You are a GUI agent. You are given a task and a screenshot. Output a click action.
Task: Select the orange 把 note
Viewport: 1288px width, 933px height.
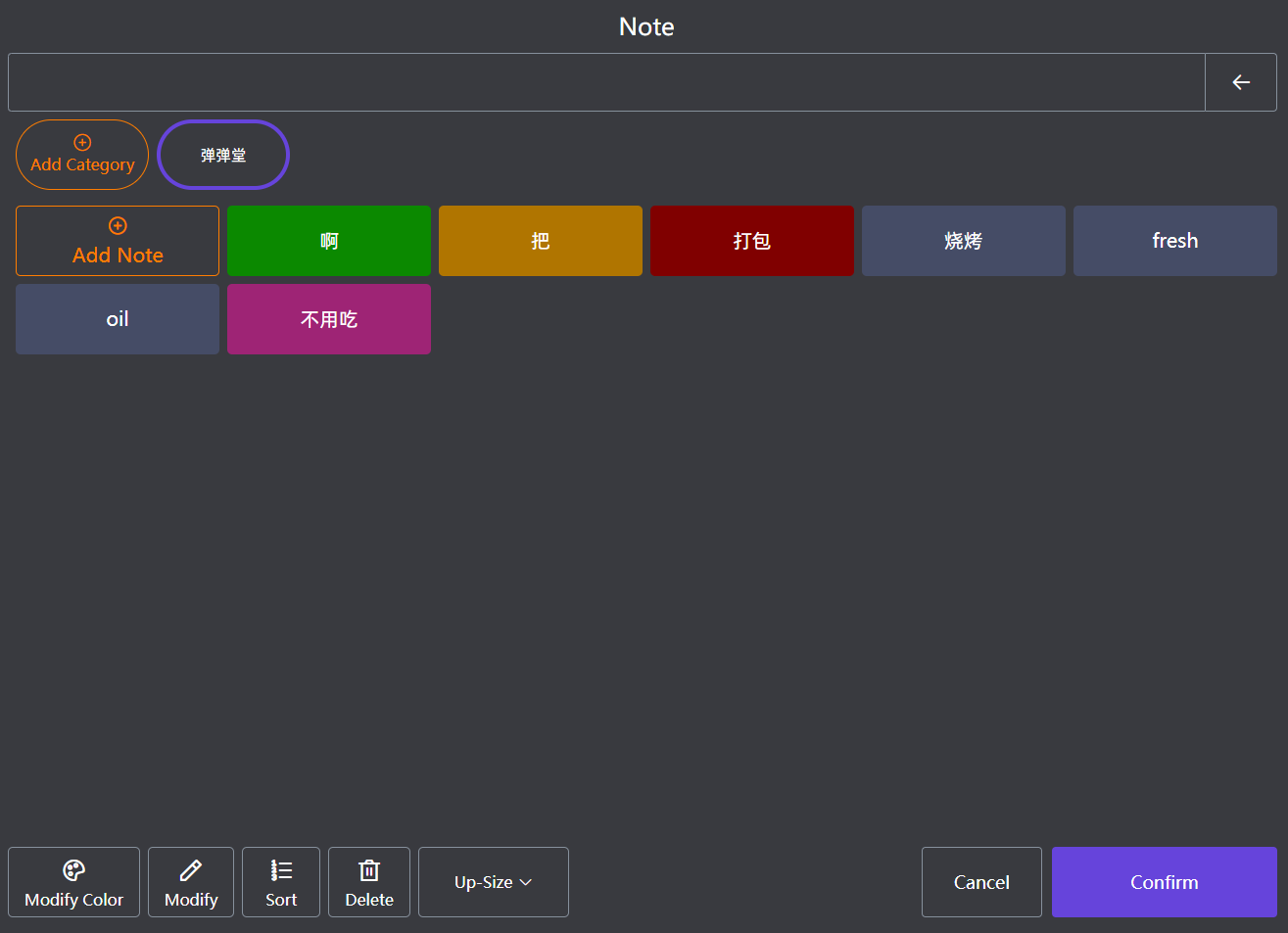(541, 241)
